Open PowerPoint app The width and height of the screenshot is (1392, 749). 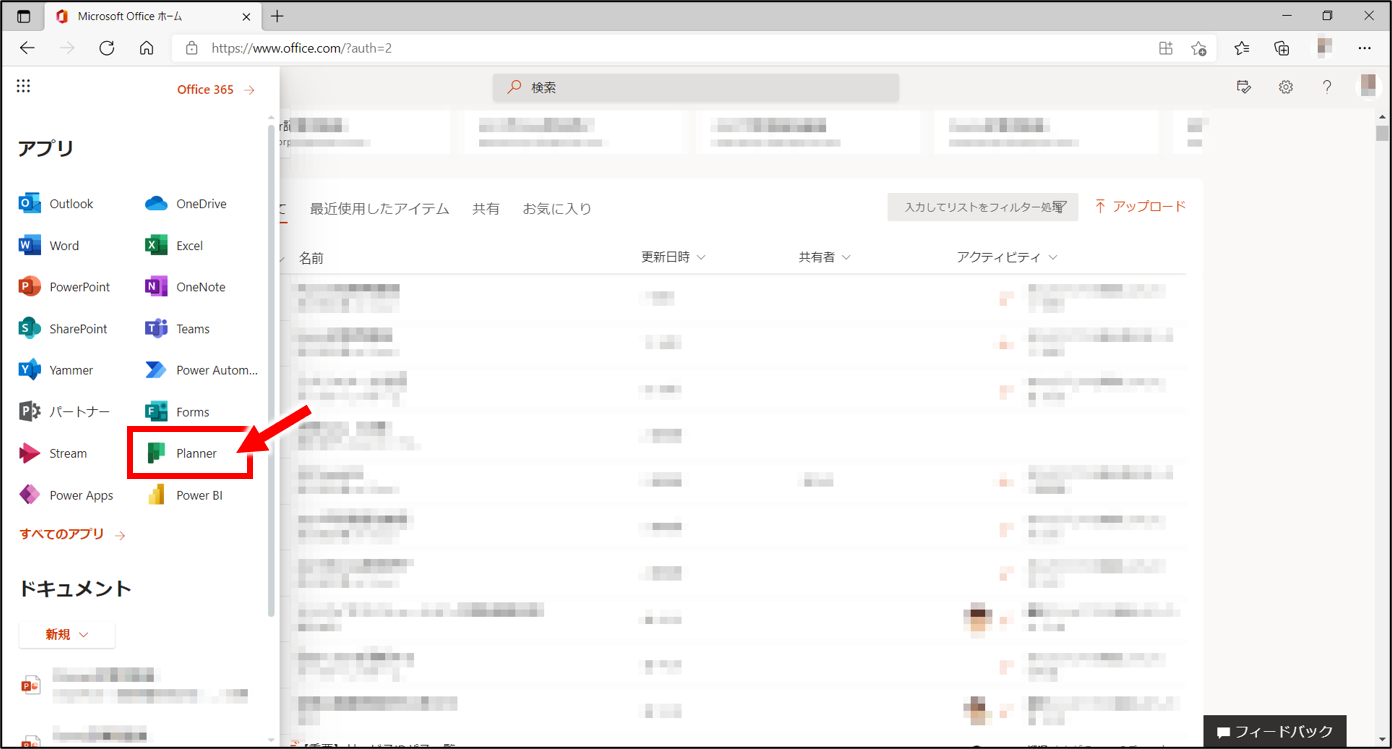point(65,287)
